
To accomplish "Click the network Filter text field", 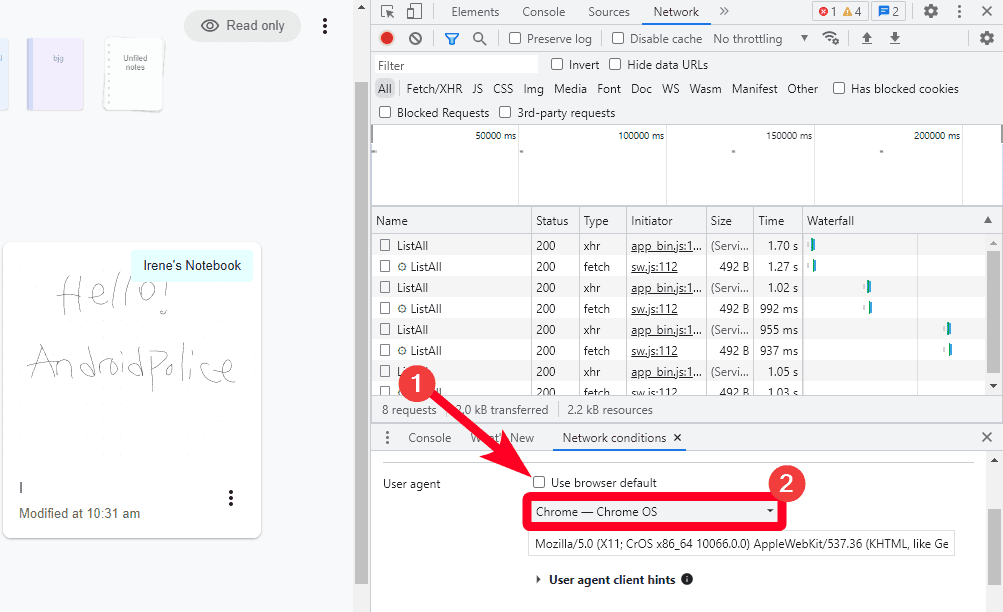I will 456,65.
